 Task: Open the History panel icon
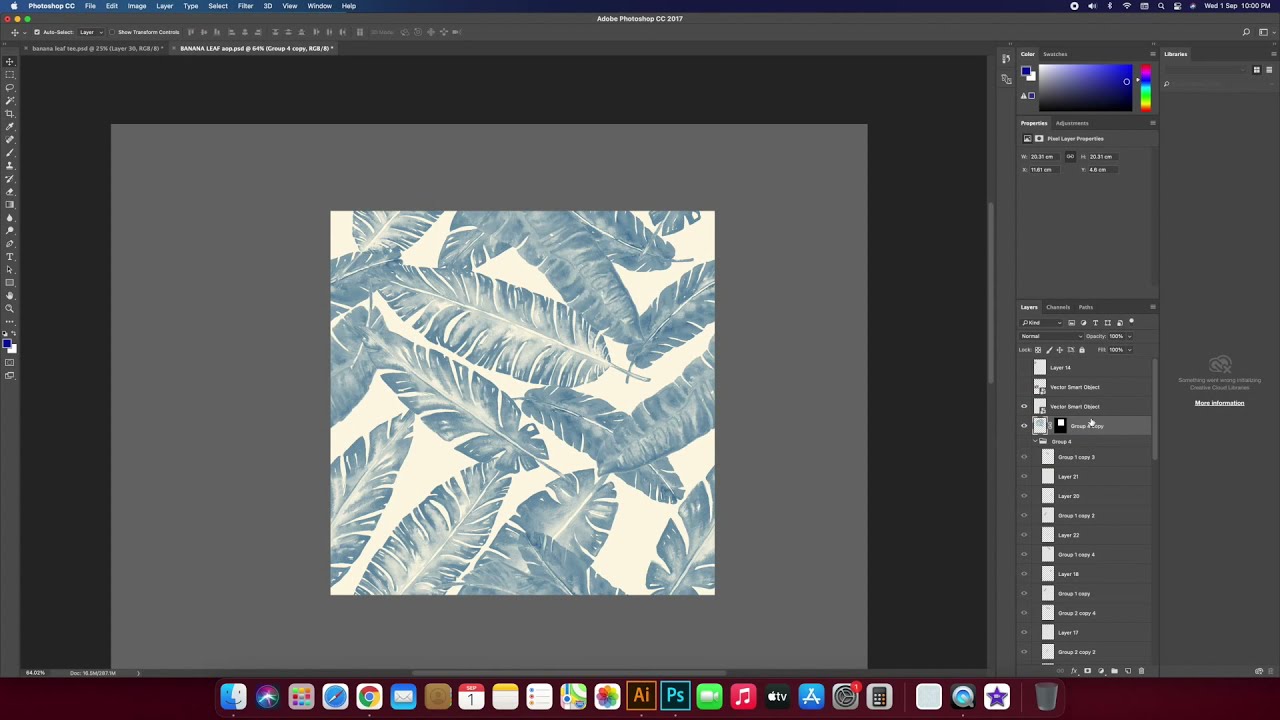pyautogui.click(x=1006, y=58)
